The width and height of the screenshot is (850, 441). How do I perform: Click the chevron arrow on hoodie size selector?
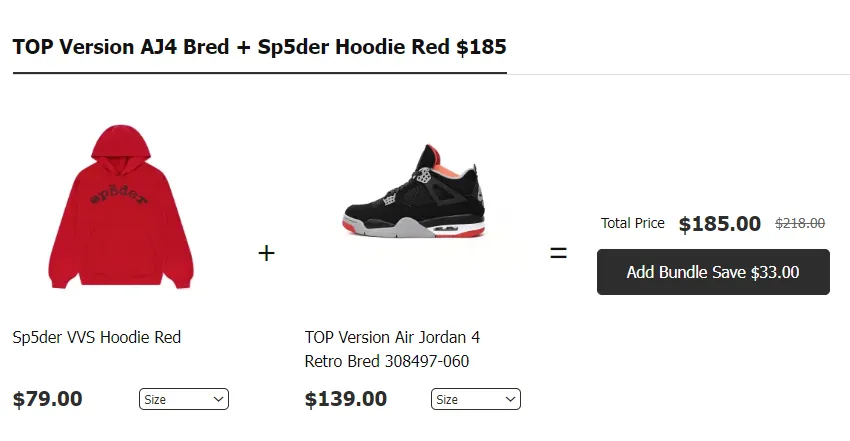coord(218,399)
